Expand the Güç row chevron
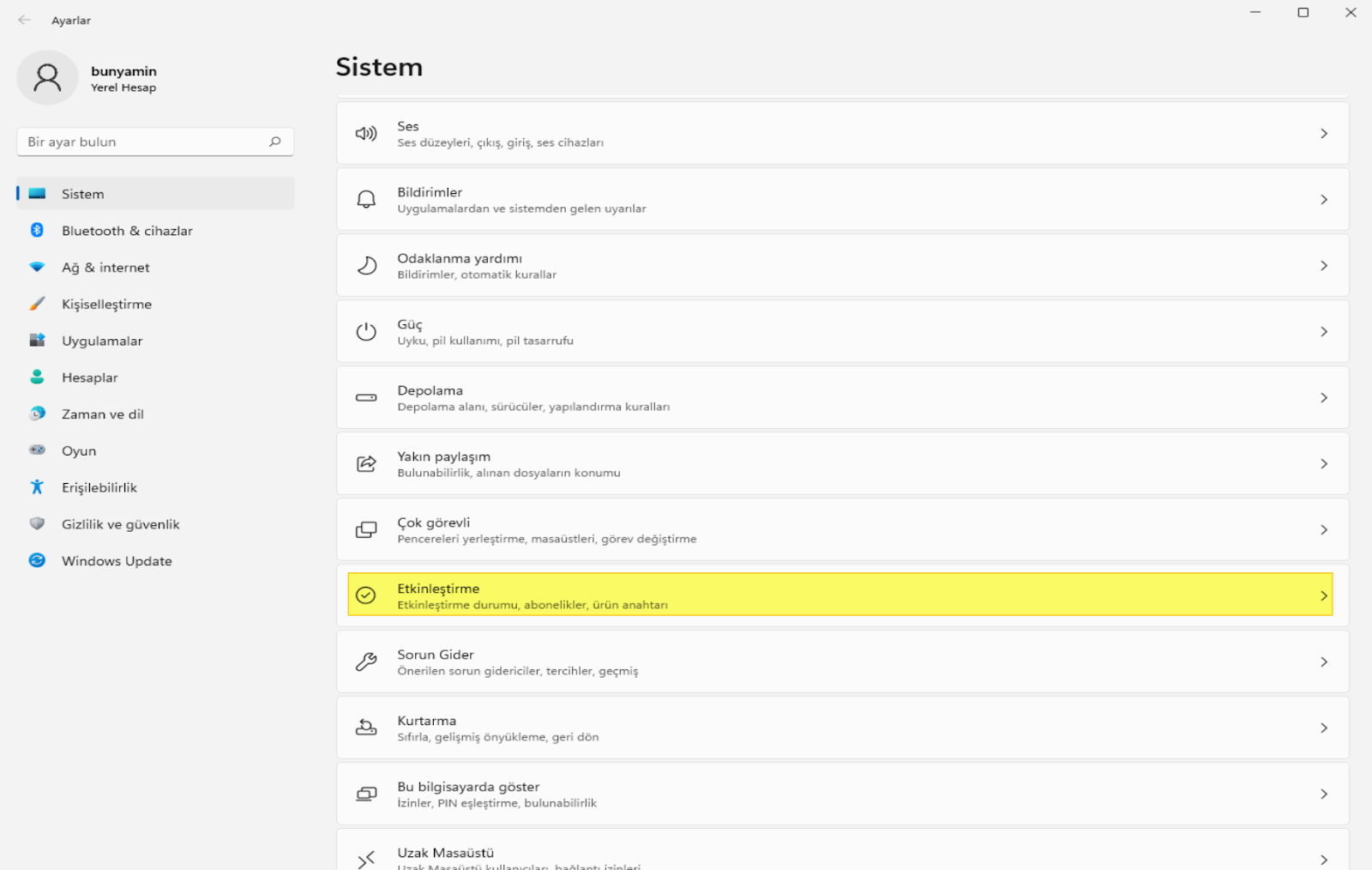 (x=1324, y=332)
